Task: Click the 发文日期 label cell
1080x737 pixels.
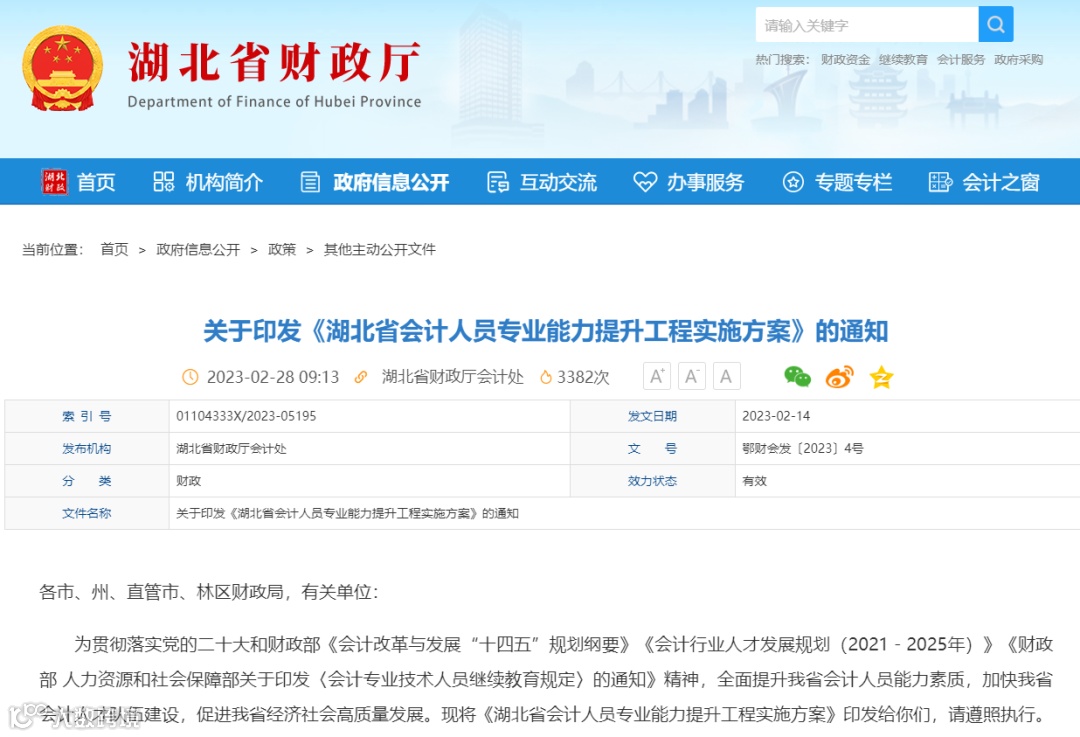Action: pyautogui.click(x=652, y=416)
